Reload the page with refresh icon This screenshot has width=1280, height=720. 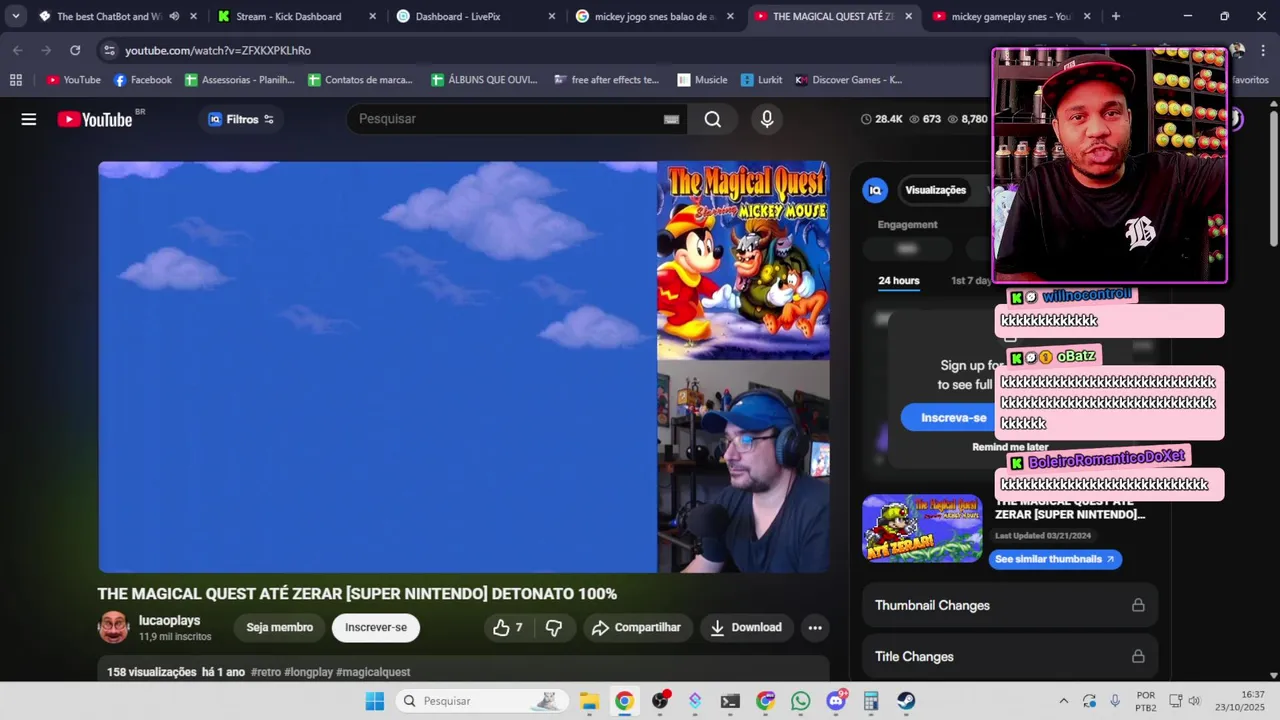coord(75,50)
